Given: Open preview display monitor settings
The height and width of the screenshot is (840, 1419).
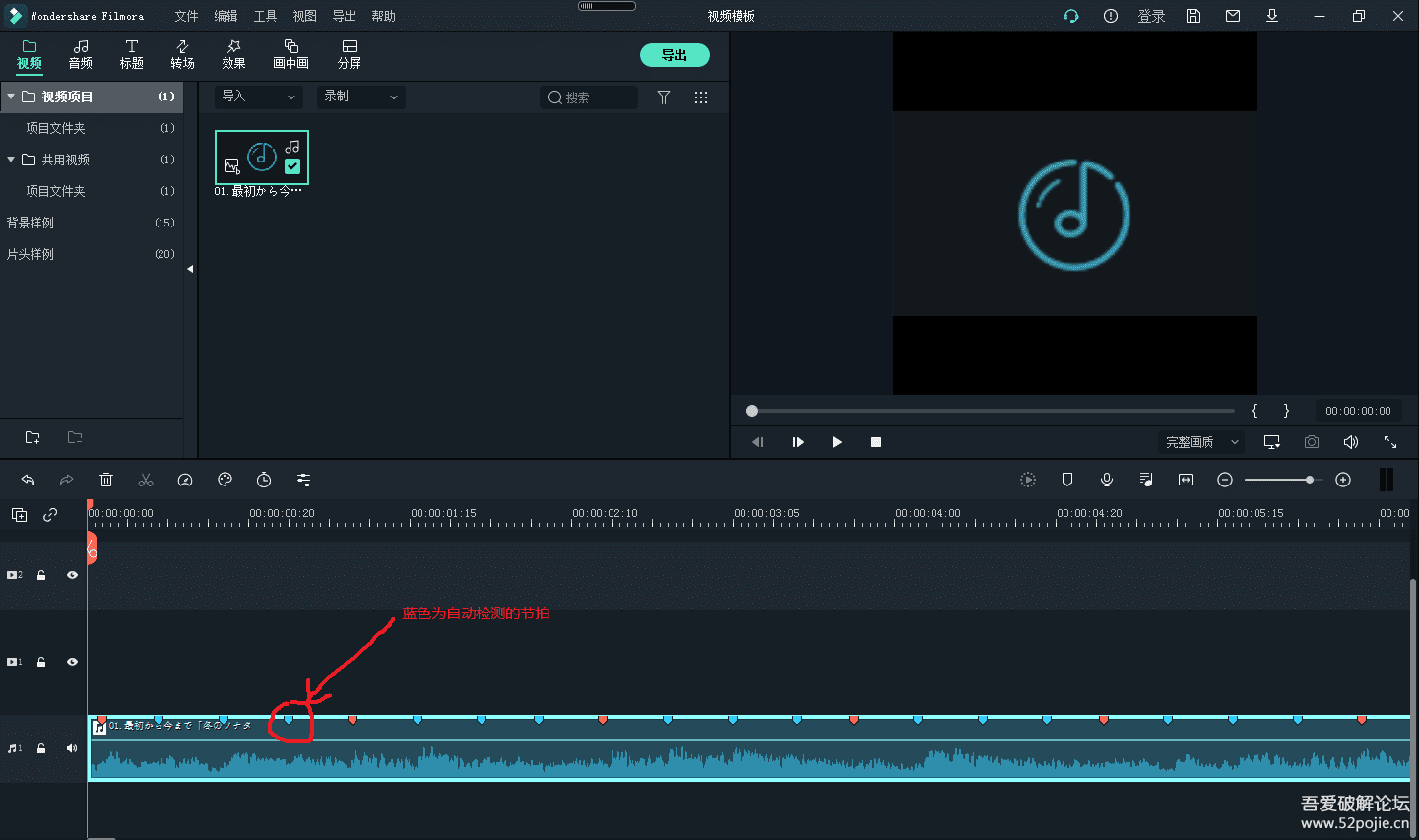Looking at the screenshot, I should [x=1272, y=442].
